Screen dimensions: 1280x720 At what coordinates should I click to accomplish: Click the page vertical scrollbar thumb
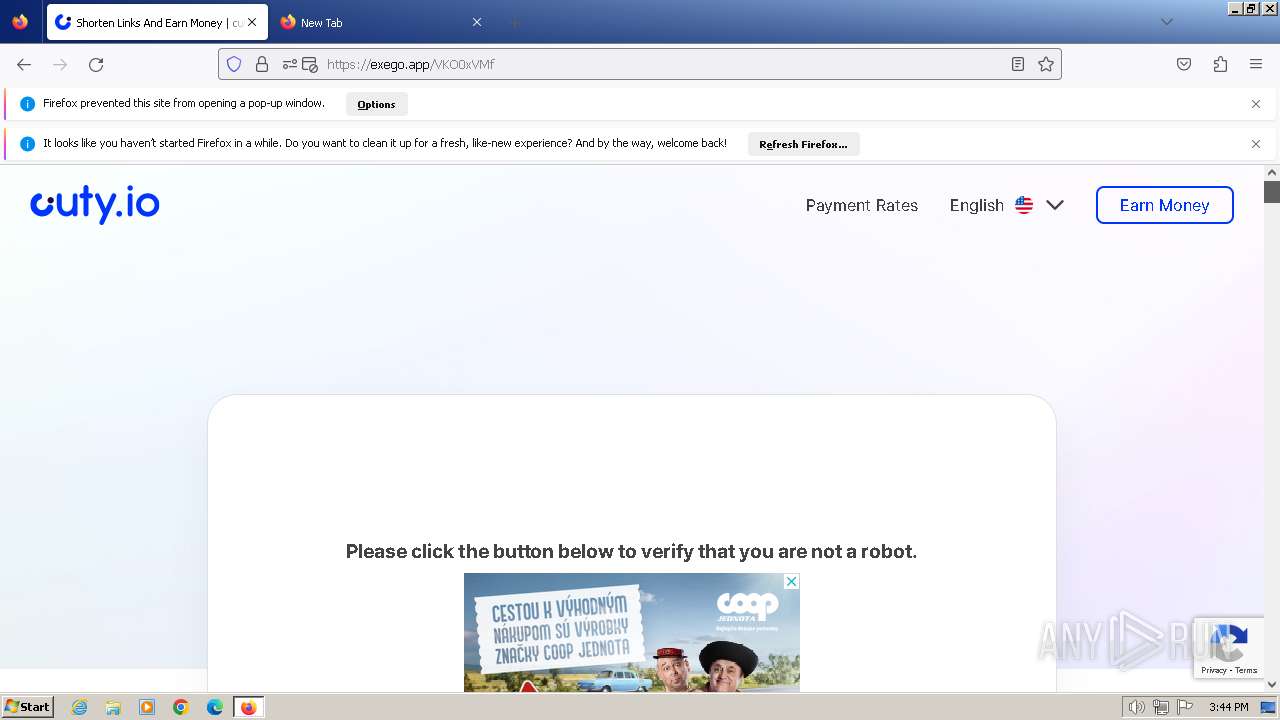tap(1272, 192)
